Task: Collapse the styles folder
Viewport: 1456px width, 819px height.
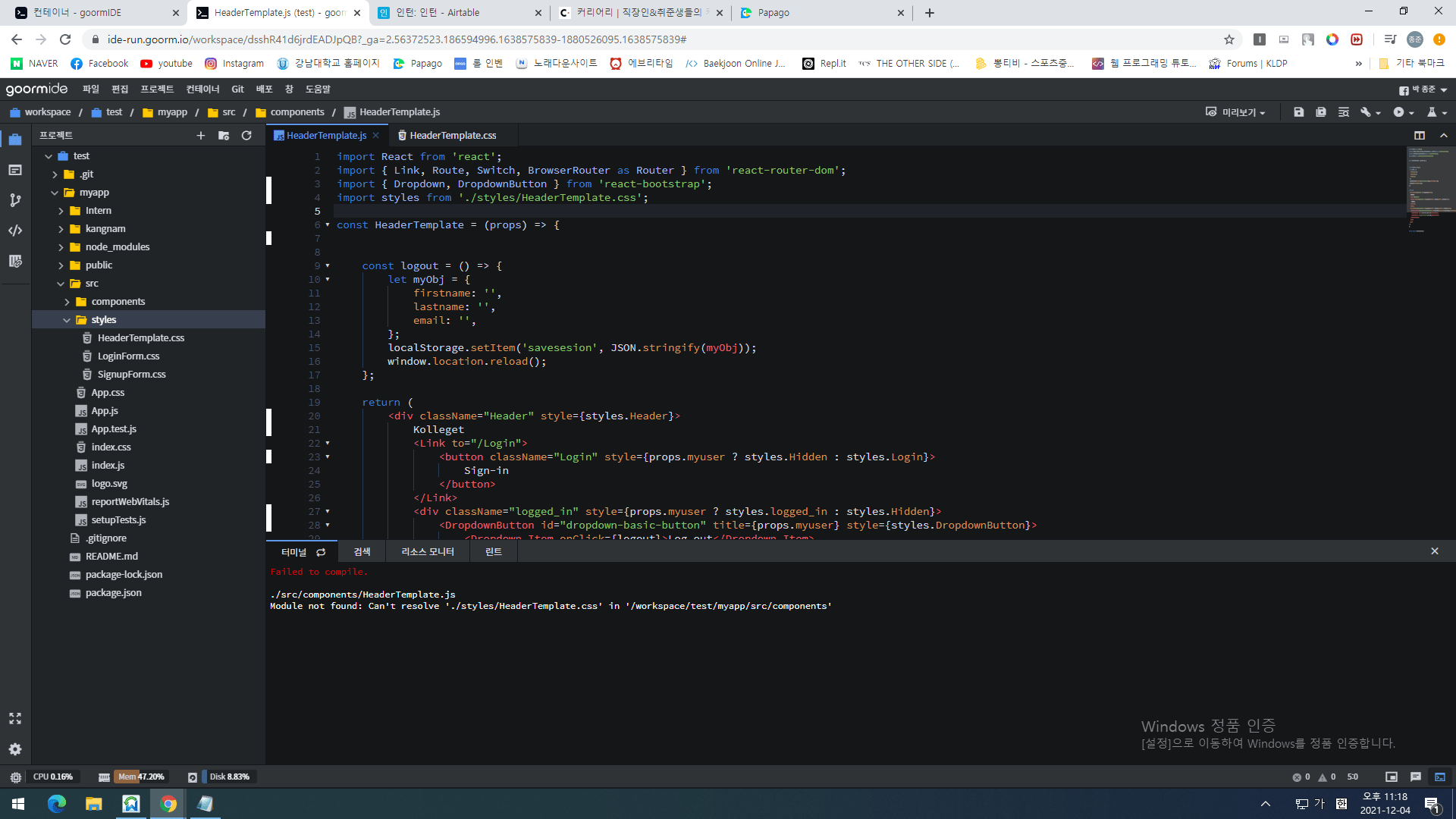Action: (x=67, y=320)
